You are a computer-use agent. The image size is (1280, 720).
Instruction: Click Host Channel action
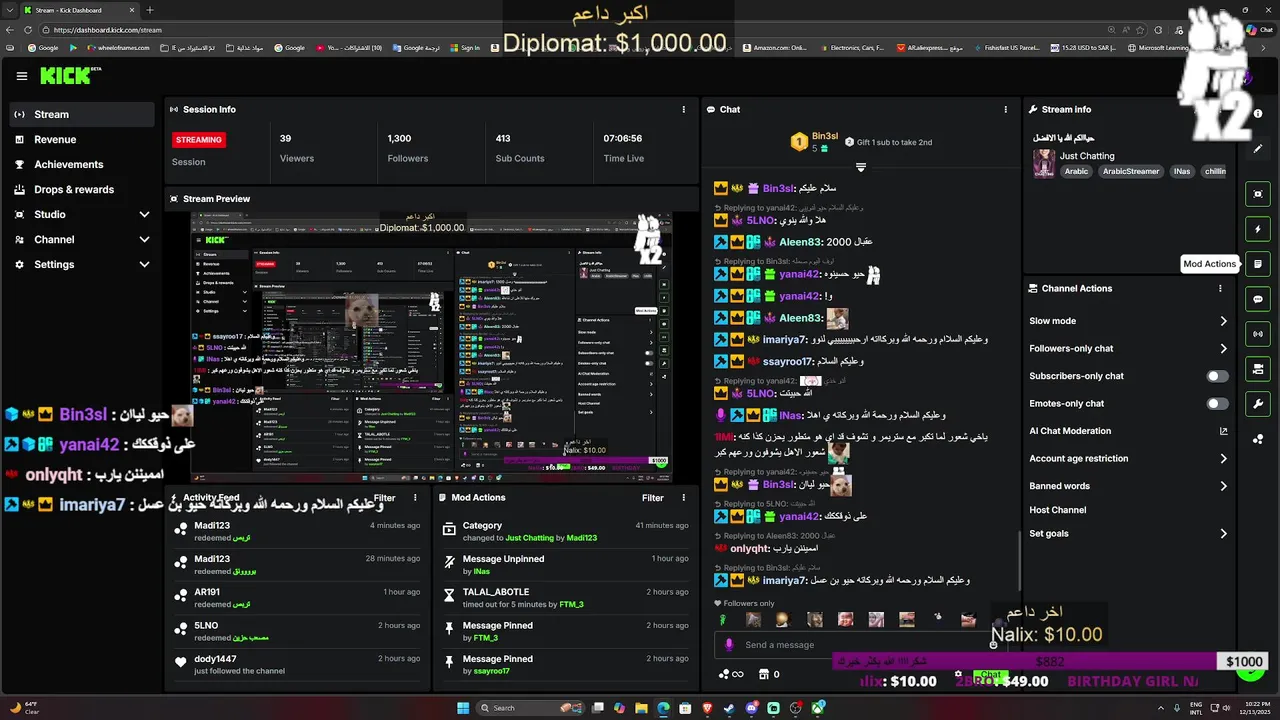click(x=1057, y=510)
